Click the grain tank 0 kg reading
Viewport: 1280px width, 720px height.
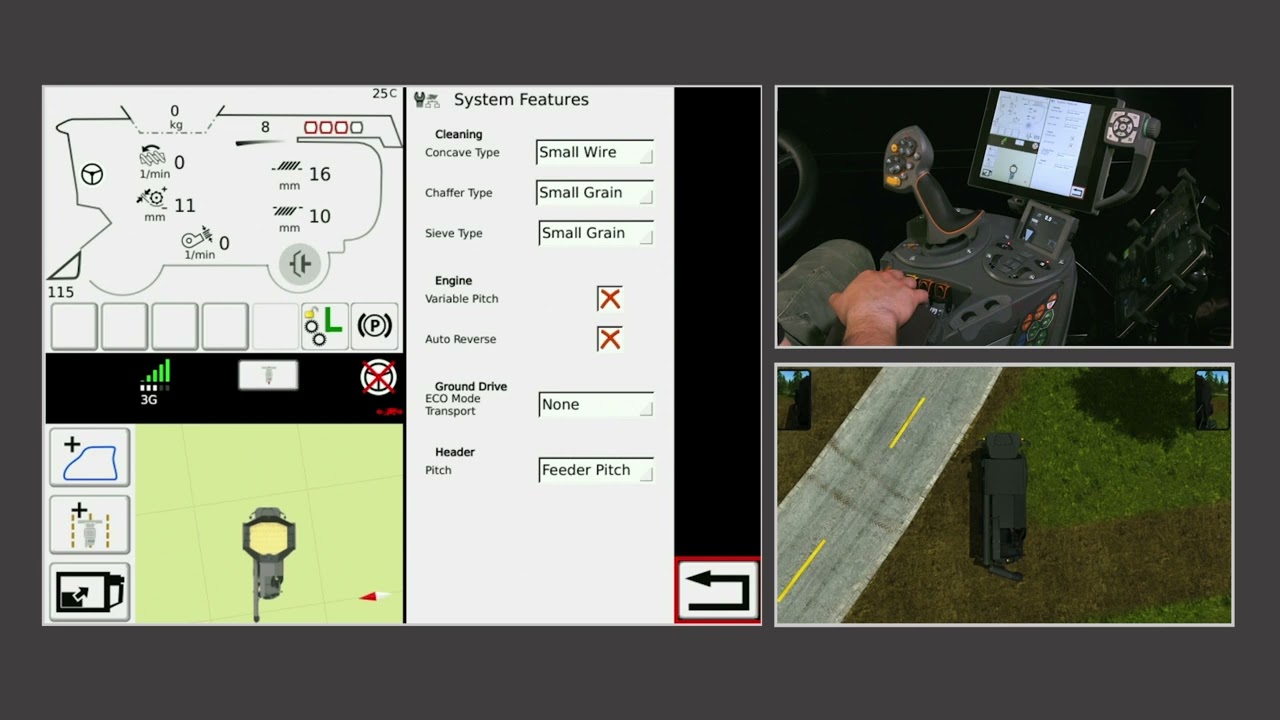tap(175, 117)
